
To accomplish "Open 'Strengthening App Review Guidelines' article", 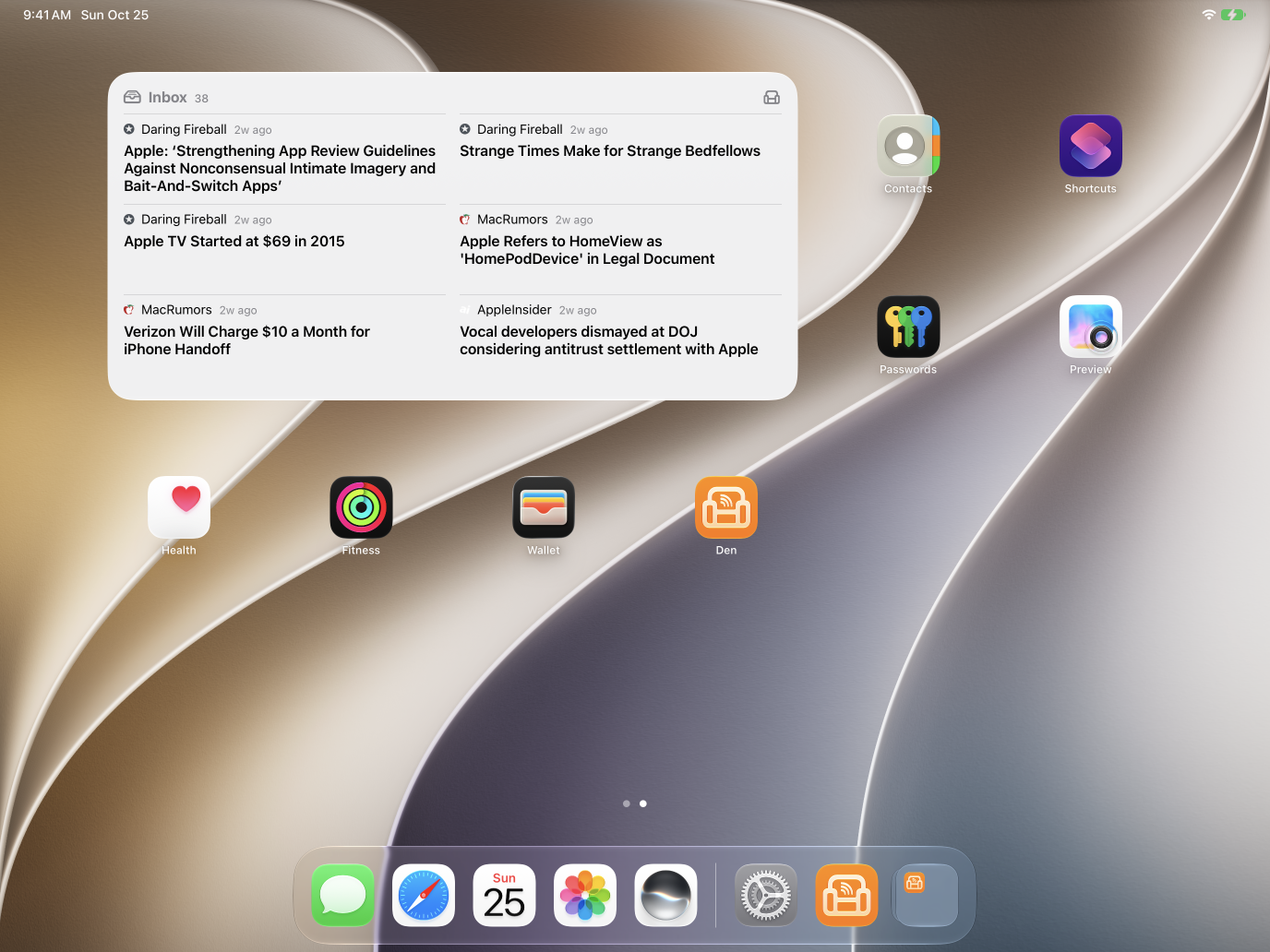I will point(284,159).
